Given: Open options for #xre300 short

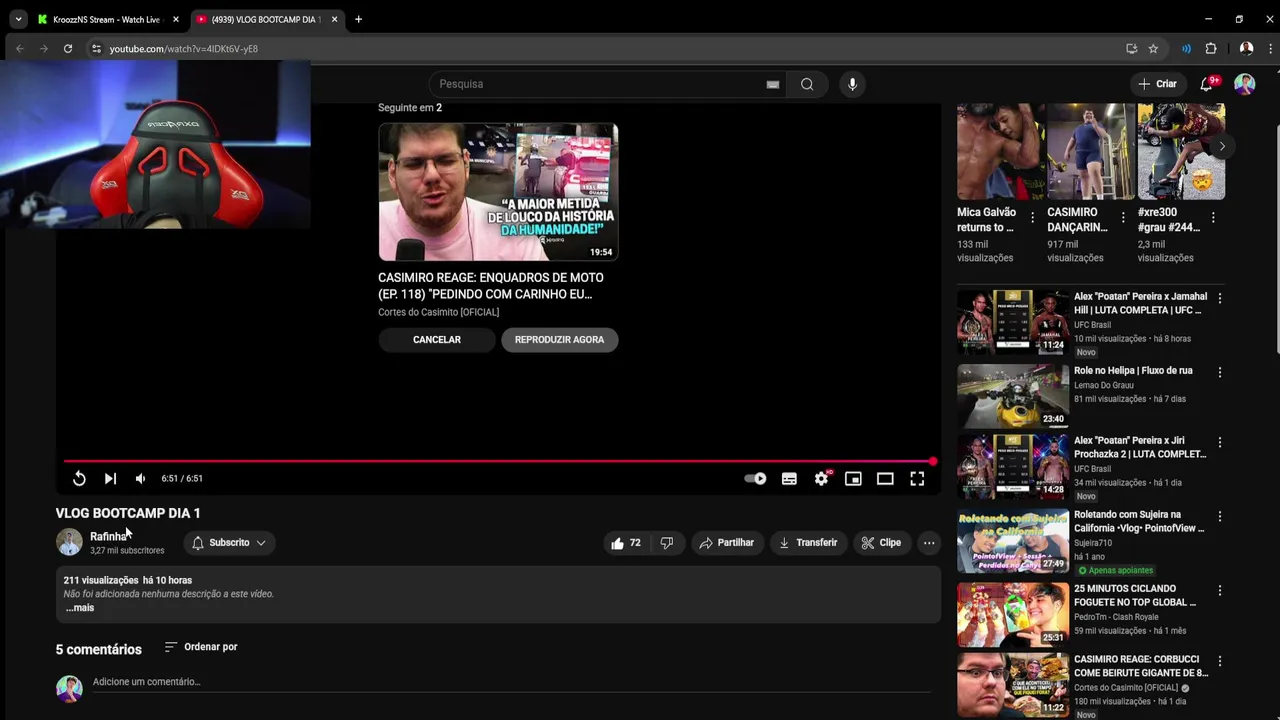Looking at the screenshot, I should pyautogui.click(x=1213, y=217).
